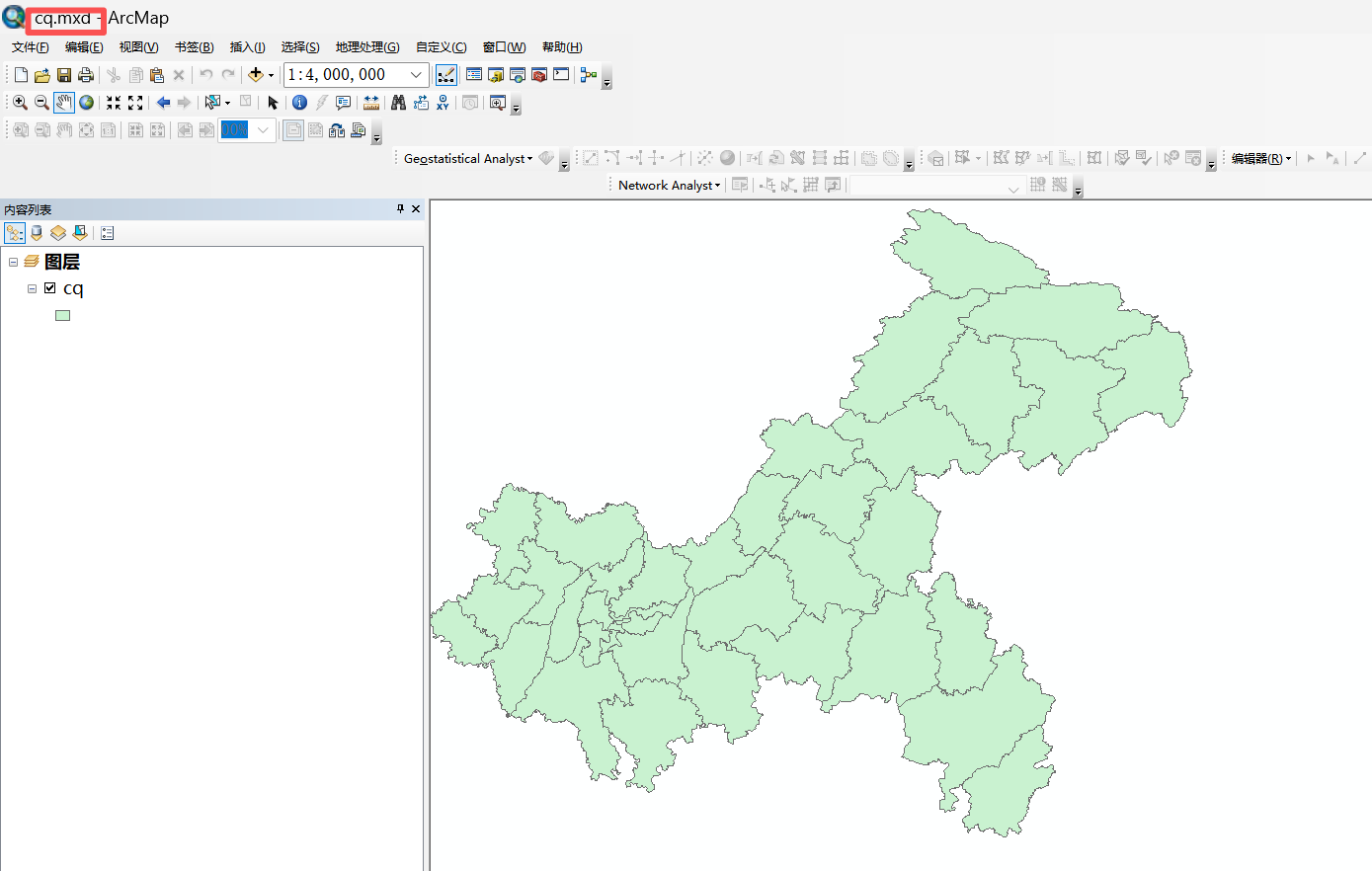The width and height of the screenshot is (1372, 871).
Task: Open the layout zoom percent dropdown
Action: pyautogui.click(x=263, y=130)
